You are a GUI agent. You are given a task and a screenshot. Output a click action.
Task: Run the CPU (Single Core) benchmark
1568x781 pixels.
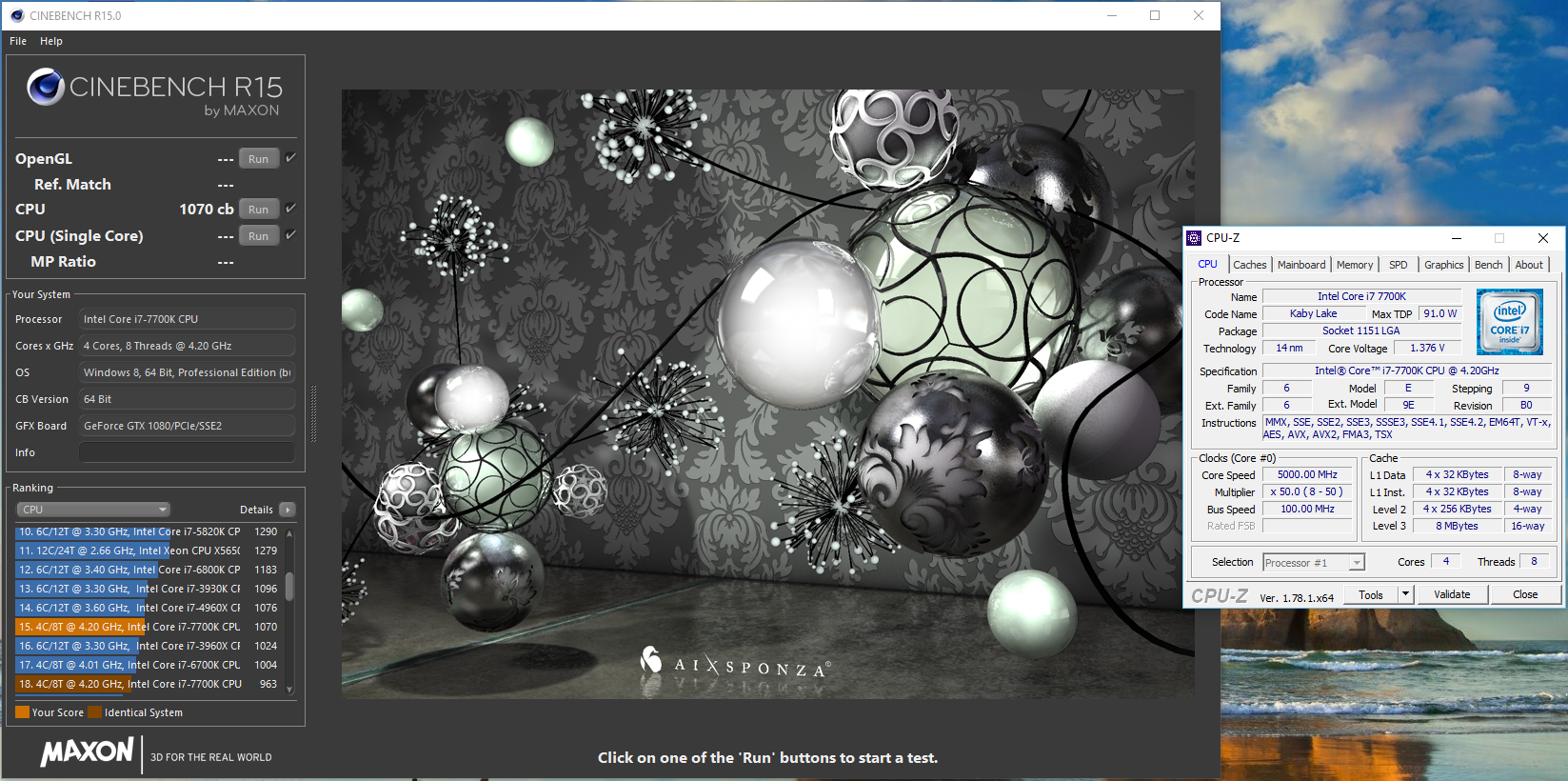(x=258, y=236)
